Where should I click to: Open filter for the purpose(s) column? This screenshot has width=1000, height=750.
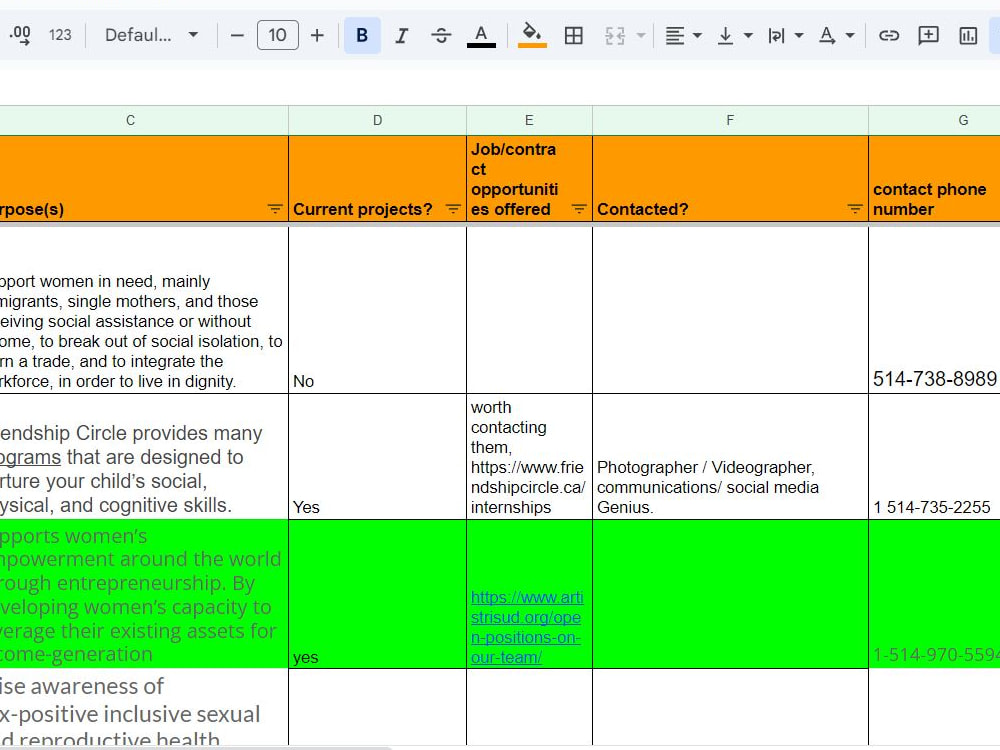pyautogui.click(x=275, y=209)
